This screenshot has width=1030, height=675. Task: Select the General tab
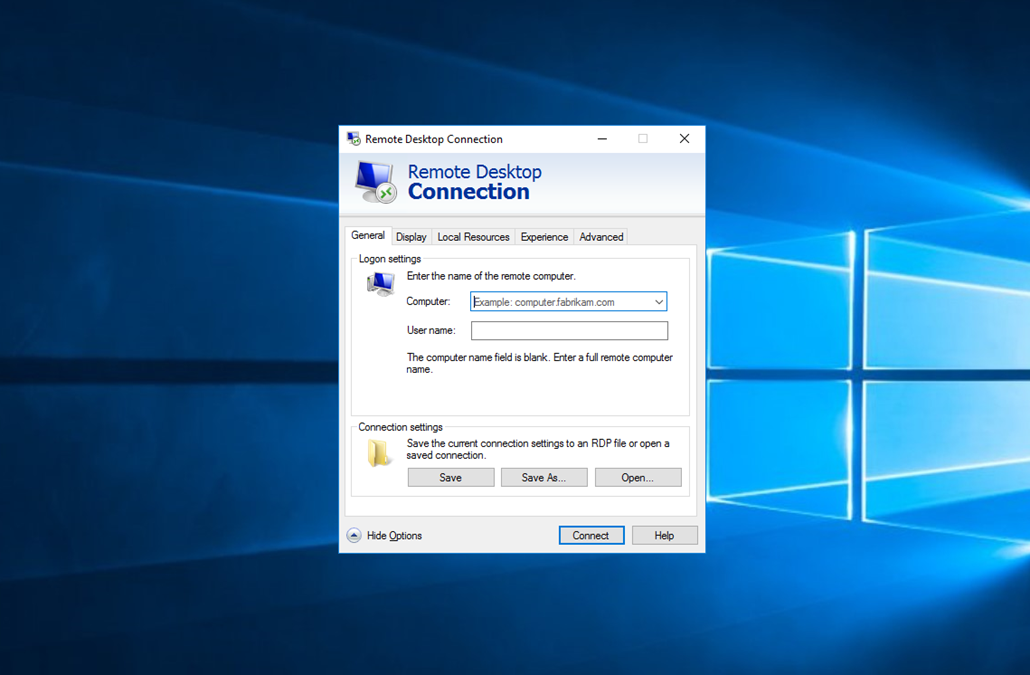pyautogui.click(x=368, y=236)
